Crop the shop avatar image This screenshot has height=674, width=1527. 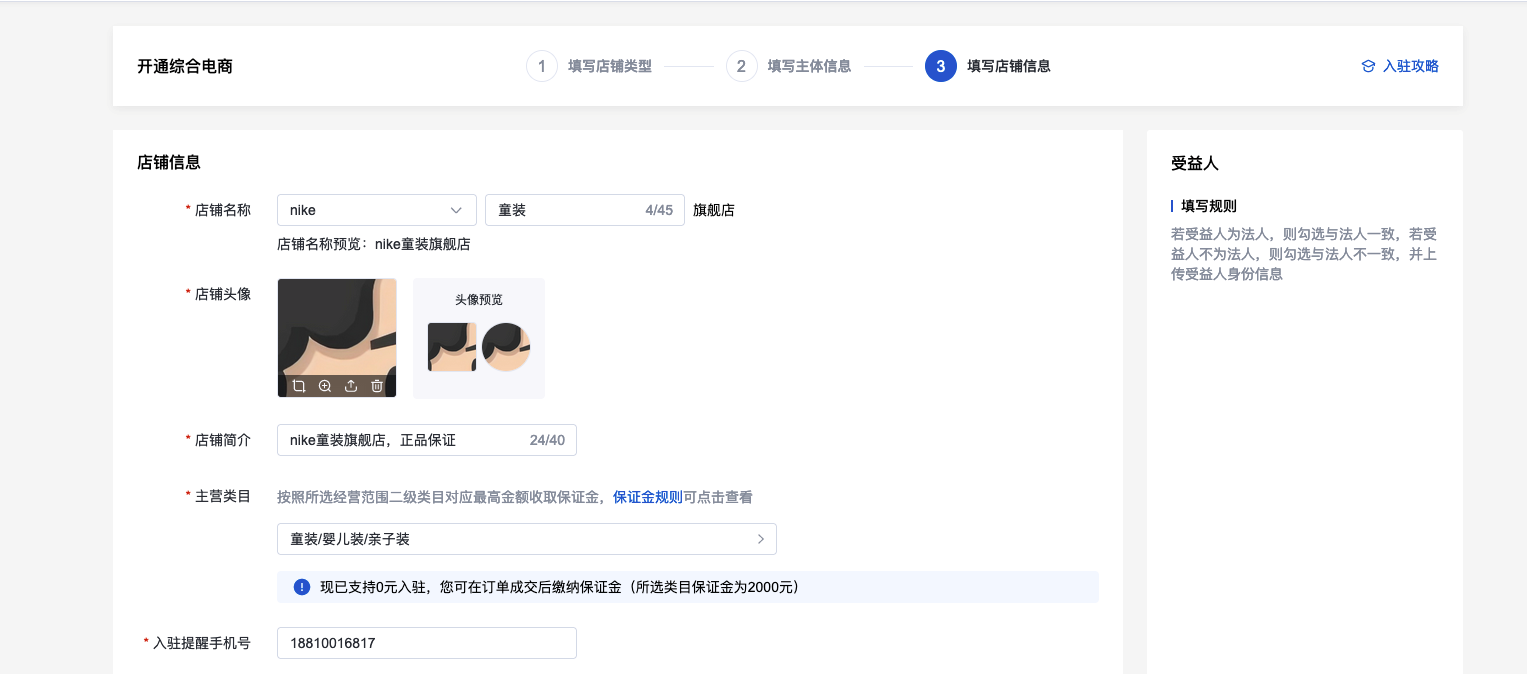(x=298, y=386)
